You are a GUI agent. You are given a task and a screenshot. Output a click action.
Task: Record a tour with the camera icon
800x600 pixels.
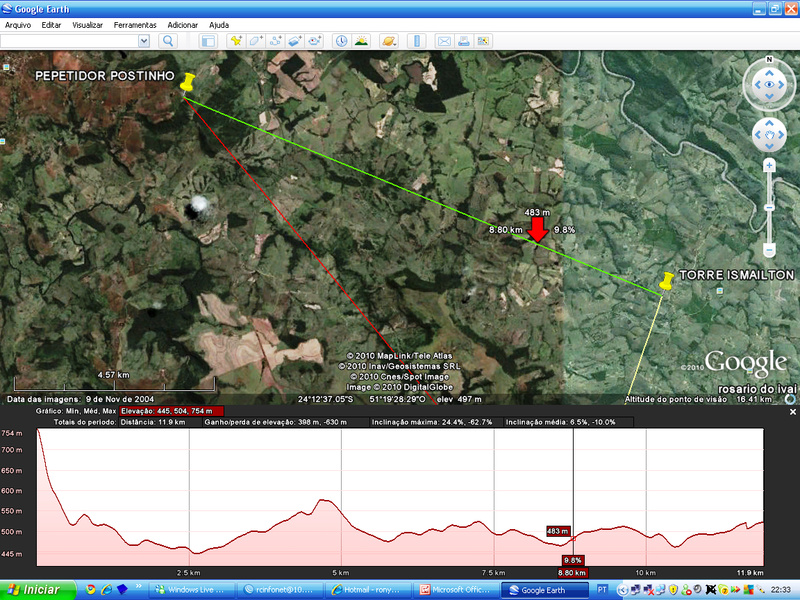(x=315, y=41)
